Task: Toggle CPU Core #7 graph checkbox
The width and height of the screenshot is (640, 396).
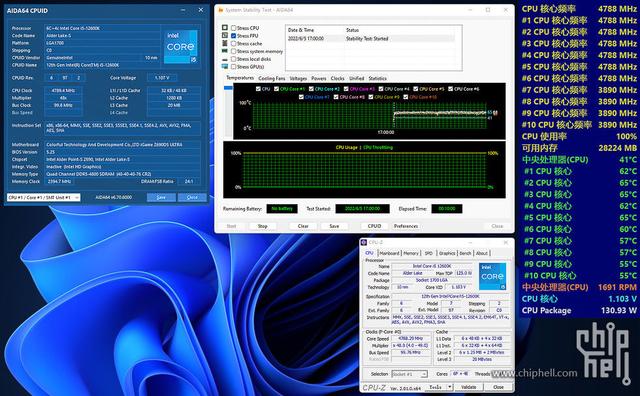Action: [301, 97]
